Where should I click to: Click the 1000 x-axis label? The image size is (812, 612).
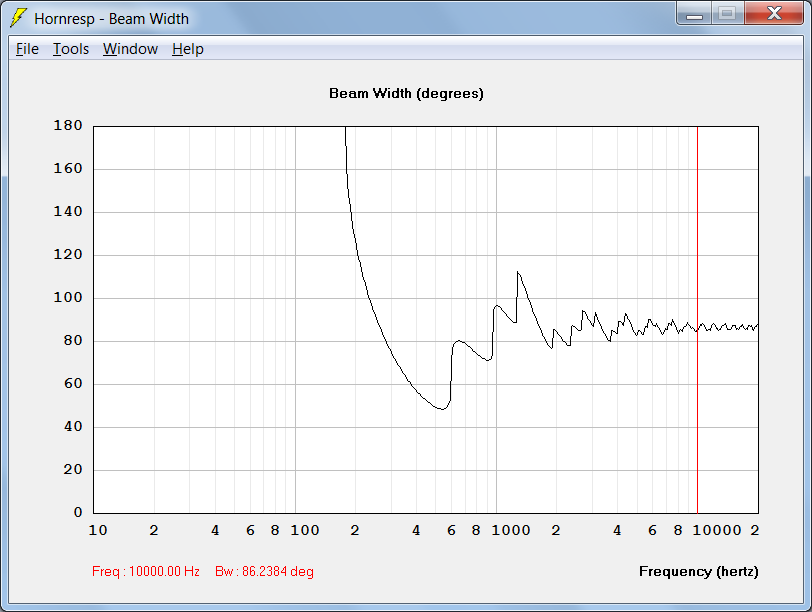(511, 530)
